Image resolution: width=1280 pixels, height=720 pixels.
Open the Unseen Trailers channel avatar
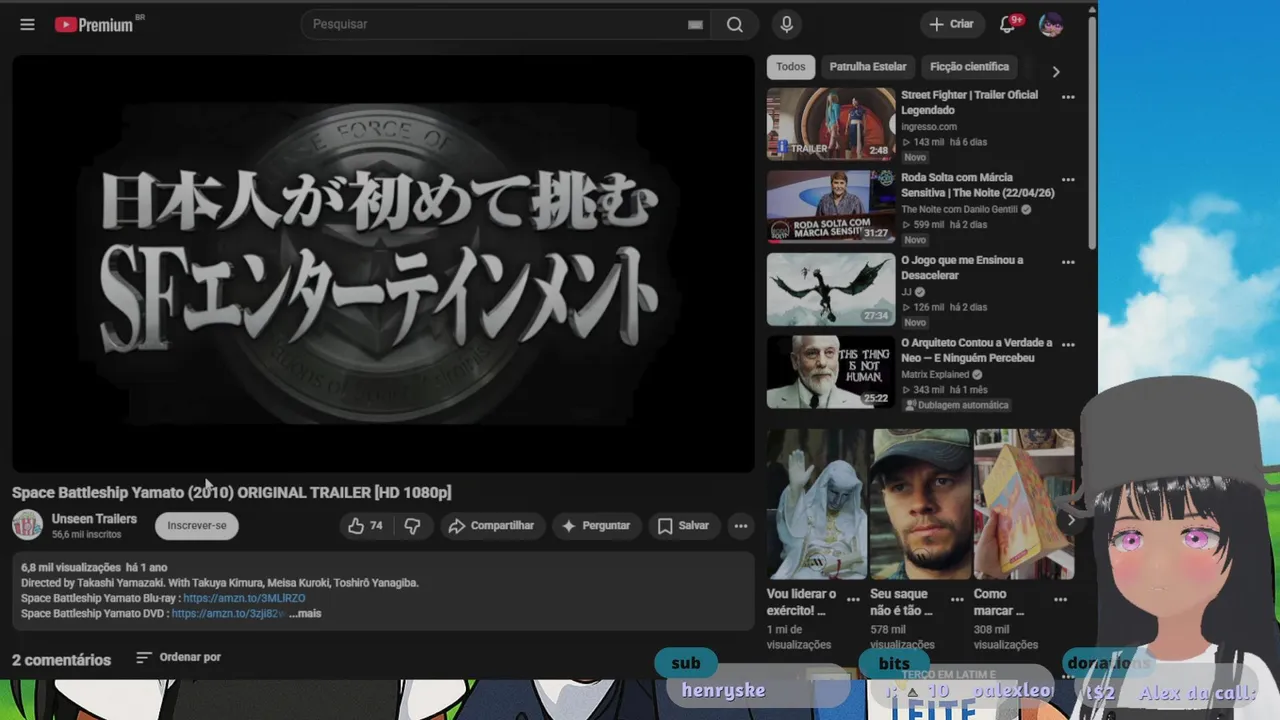tap(27, 525)
